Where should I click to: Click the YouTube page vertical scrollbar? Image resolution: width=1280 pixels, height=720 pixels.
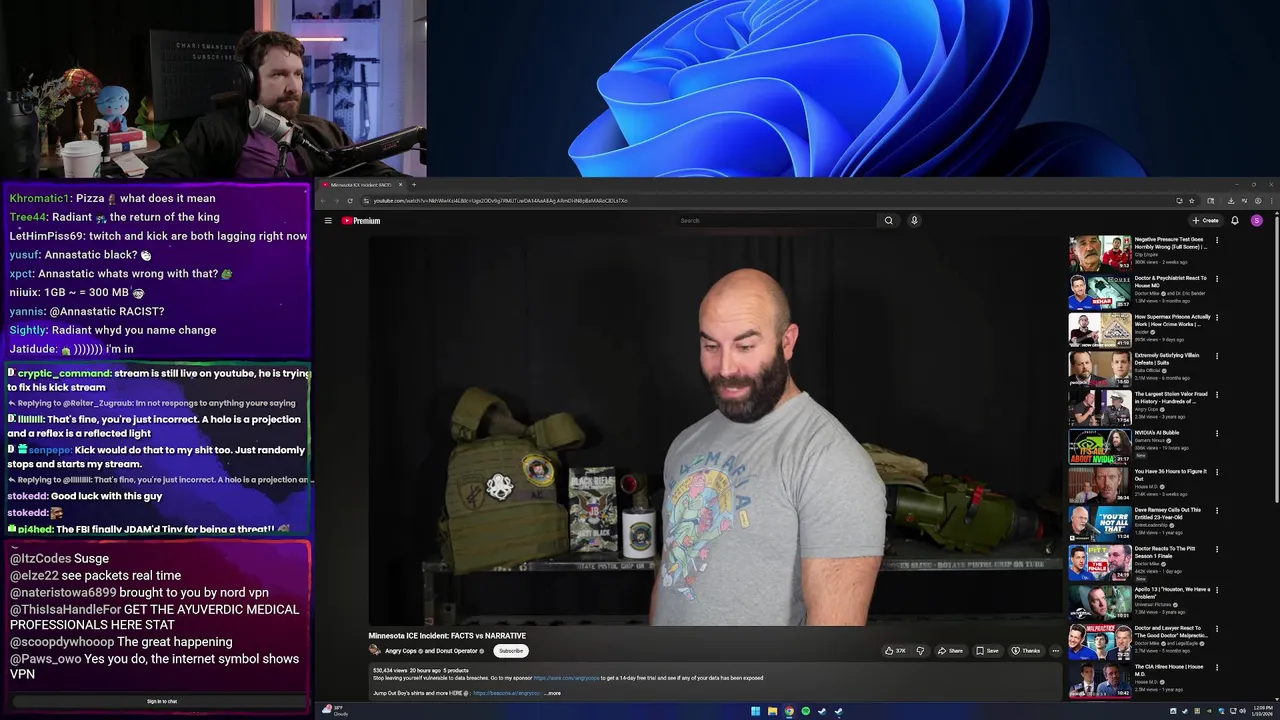1275,360
